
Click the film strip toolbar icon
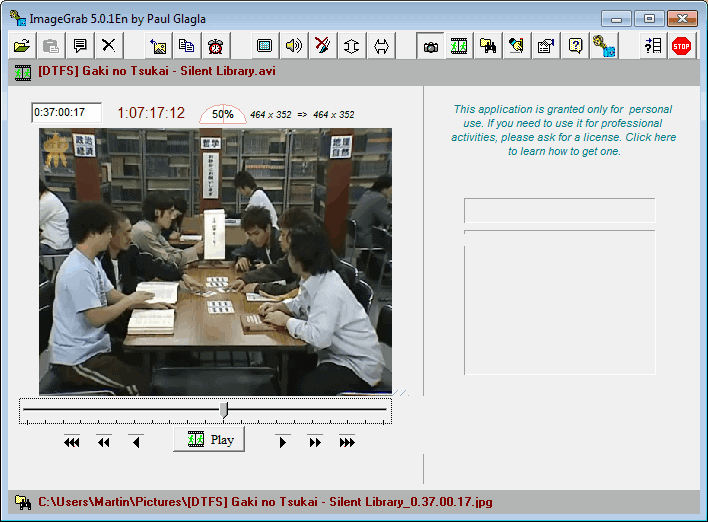click(459, 46)
